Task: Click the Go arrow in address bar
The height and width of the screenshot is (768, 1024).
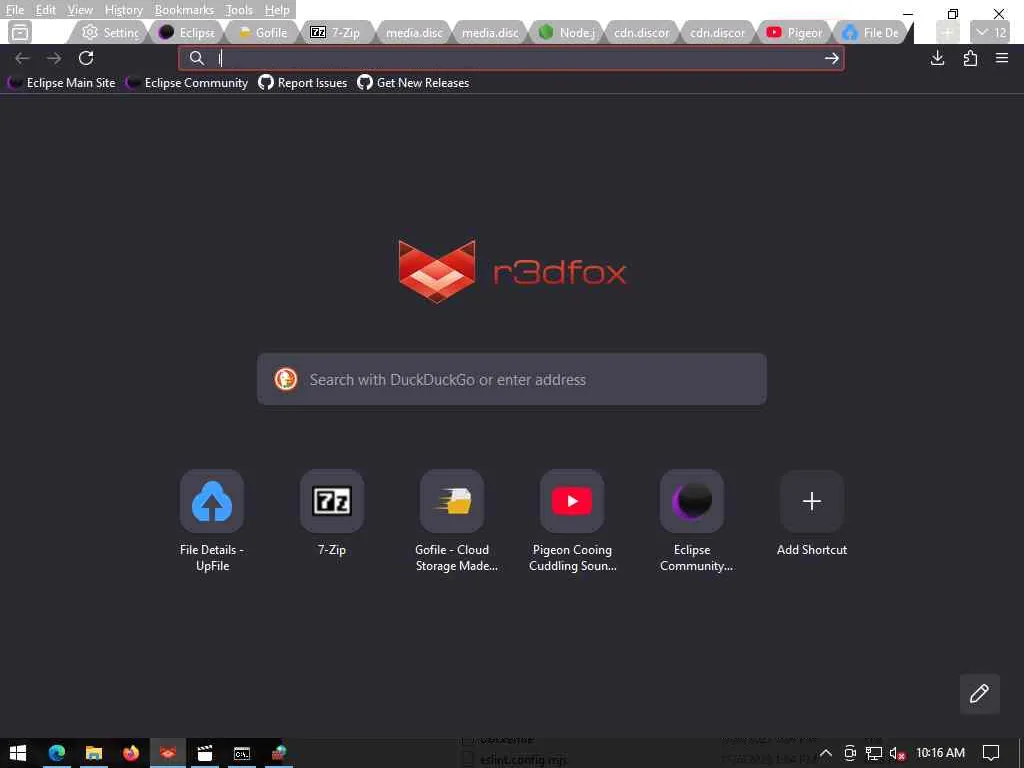Action: coord(831,58)
